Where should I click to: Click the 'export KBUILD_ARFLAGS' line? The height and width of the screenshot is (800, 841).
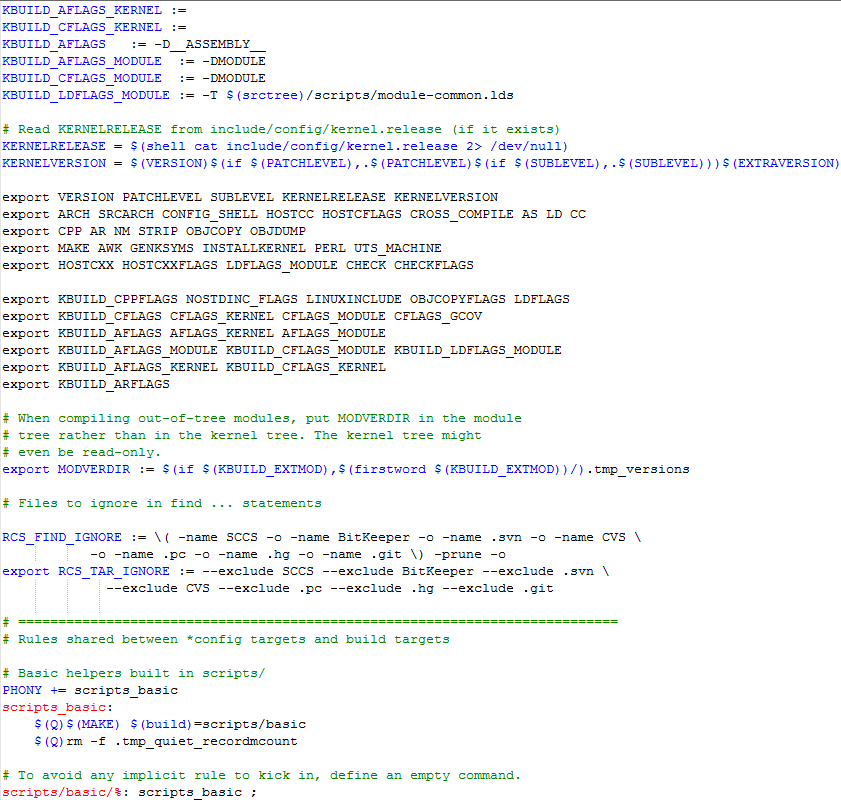click(86, 384)
